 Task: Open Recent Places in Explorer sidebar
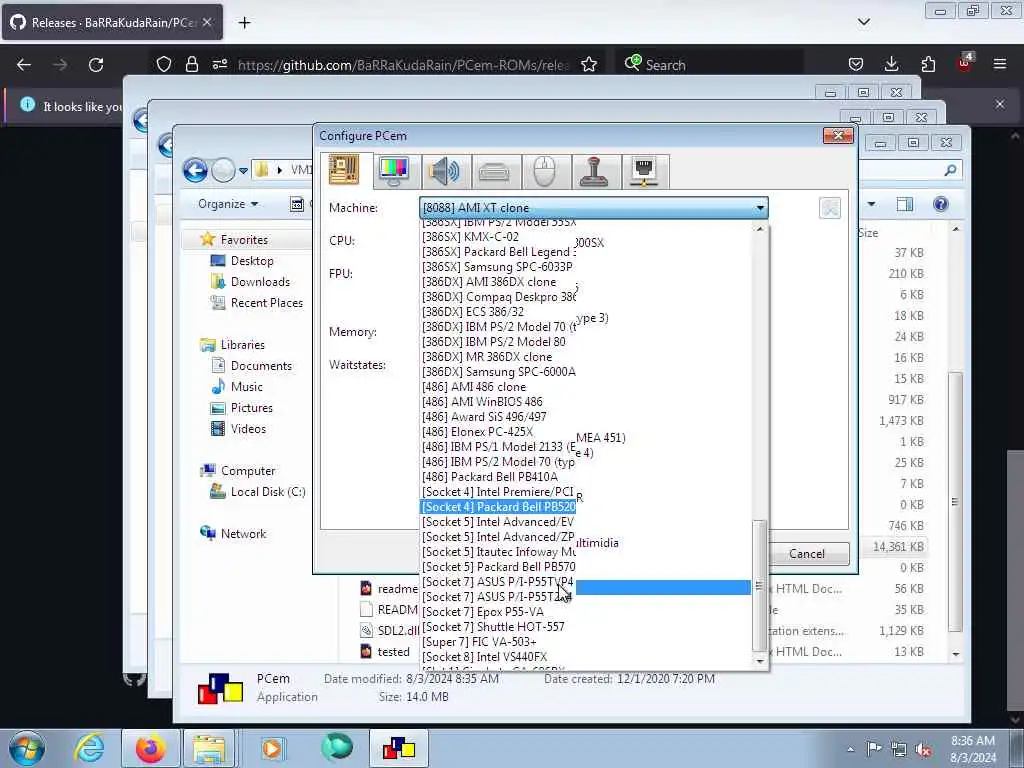266,302
